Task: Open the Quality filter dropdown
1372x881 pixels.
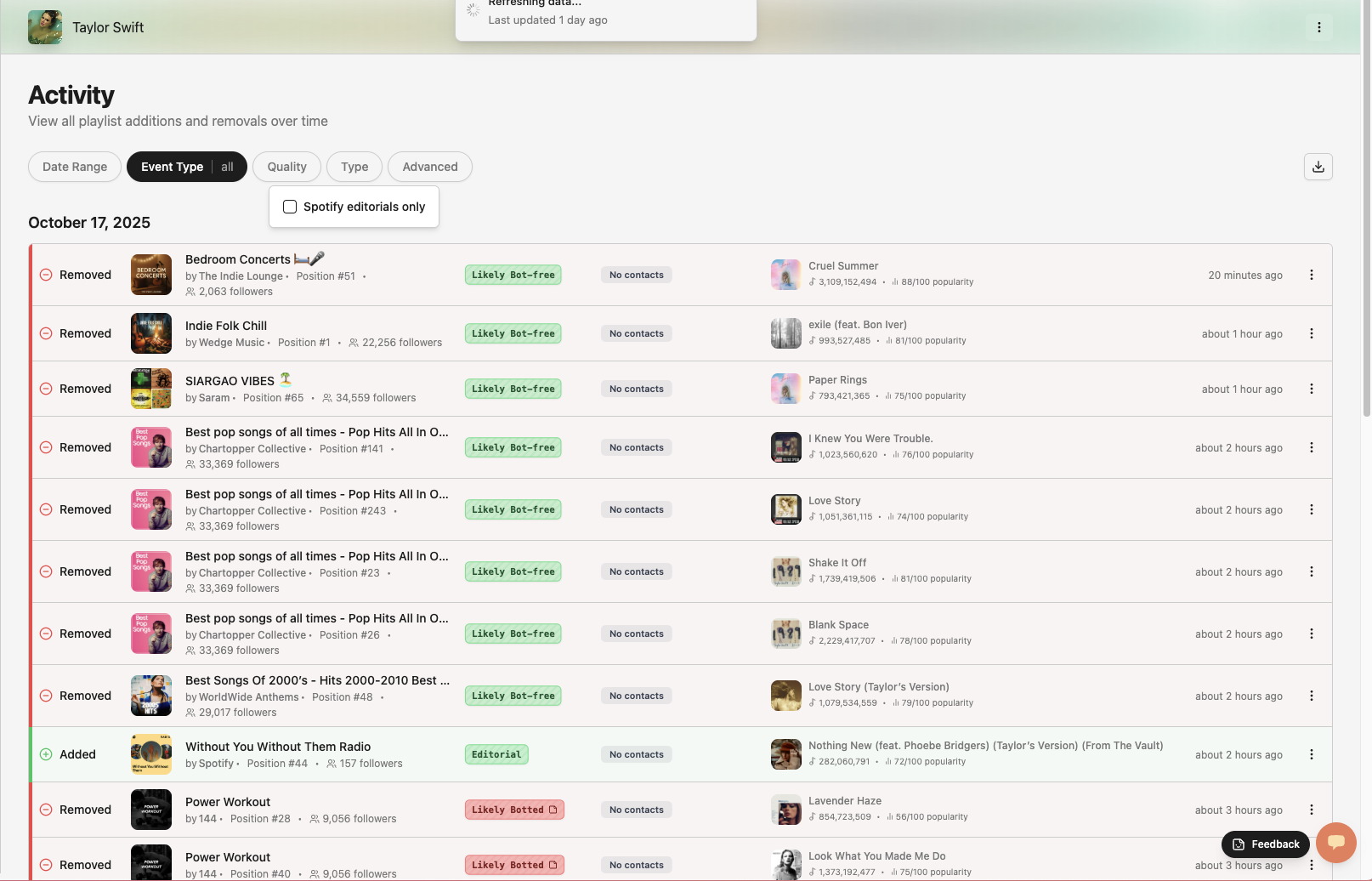Action: tap(286, 167)
